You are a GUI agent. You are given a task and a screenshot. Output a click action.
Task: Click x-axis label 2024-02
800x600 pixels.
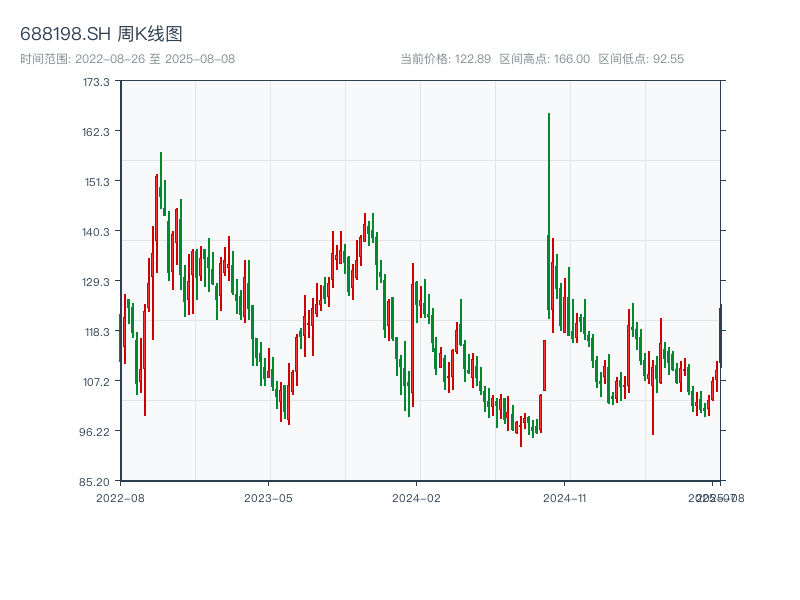coord(416,498)
